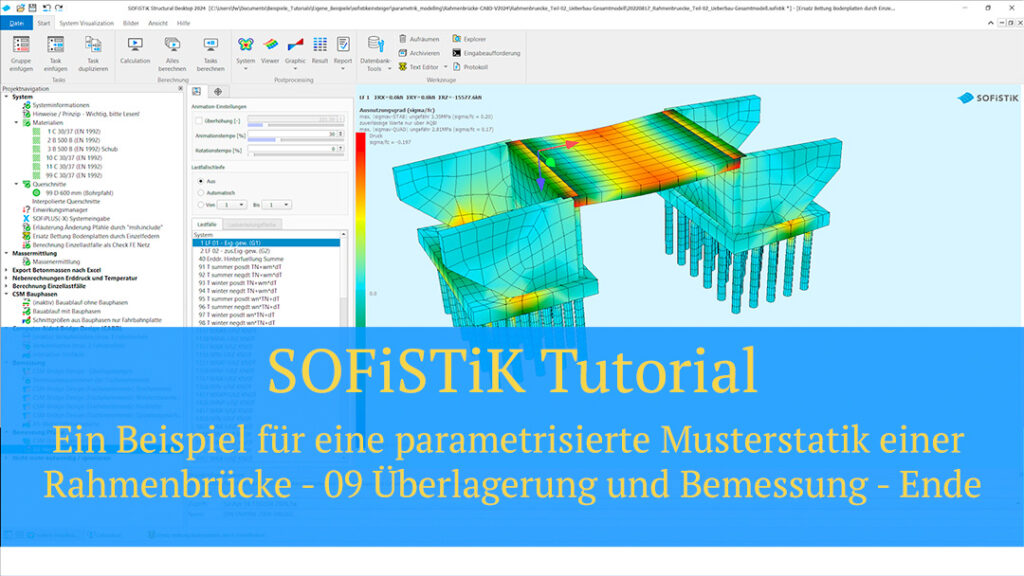Open the Datei menu
The image size is (1024, 576).
[16, 24]
